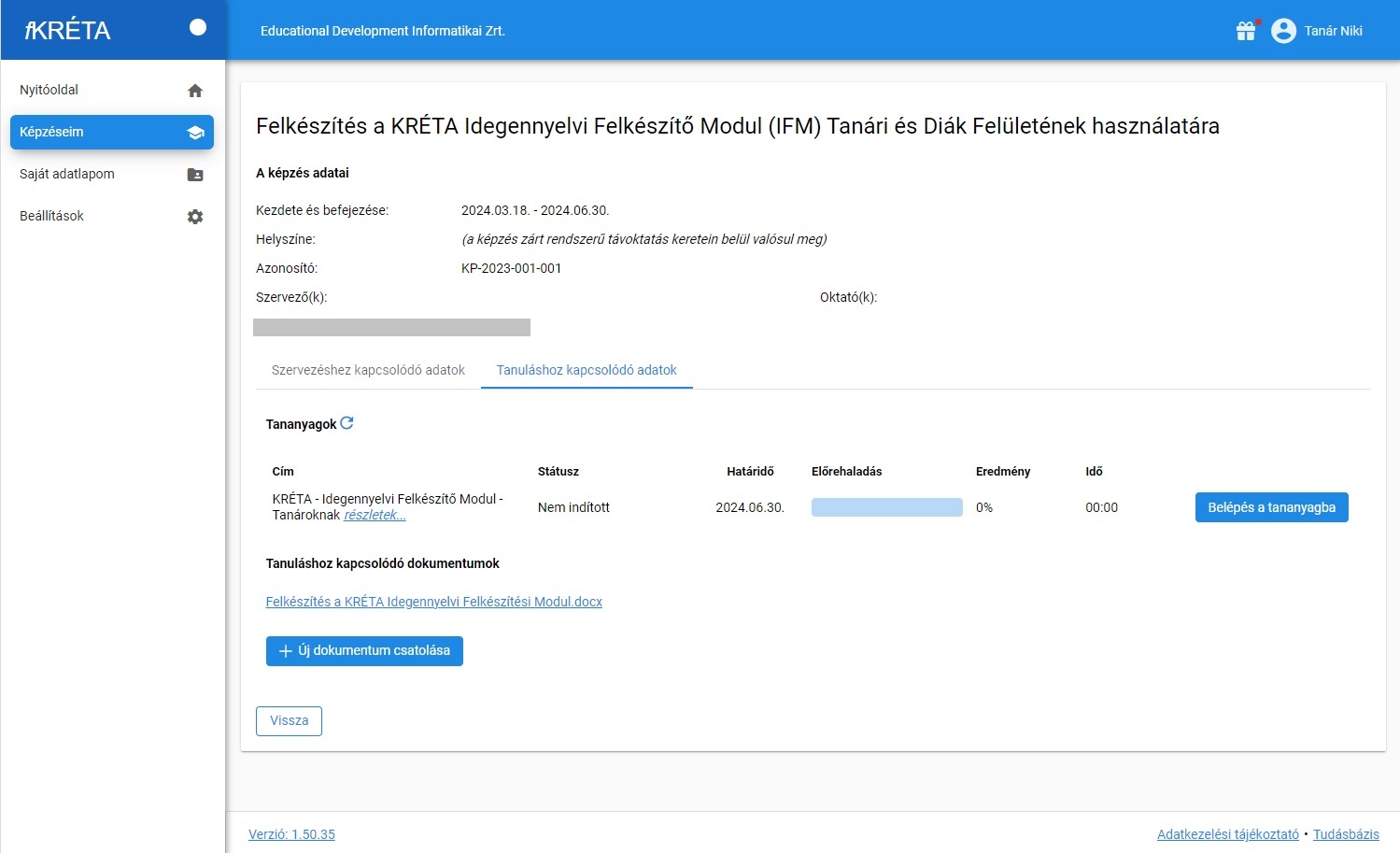Switch to Szervezéshez kapcsolódó adatok tab

(x=368, y=370)
